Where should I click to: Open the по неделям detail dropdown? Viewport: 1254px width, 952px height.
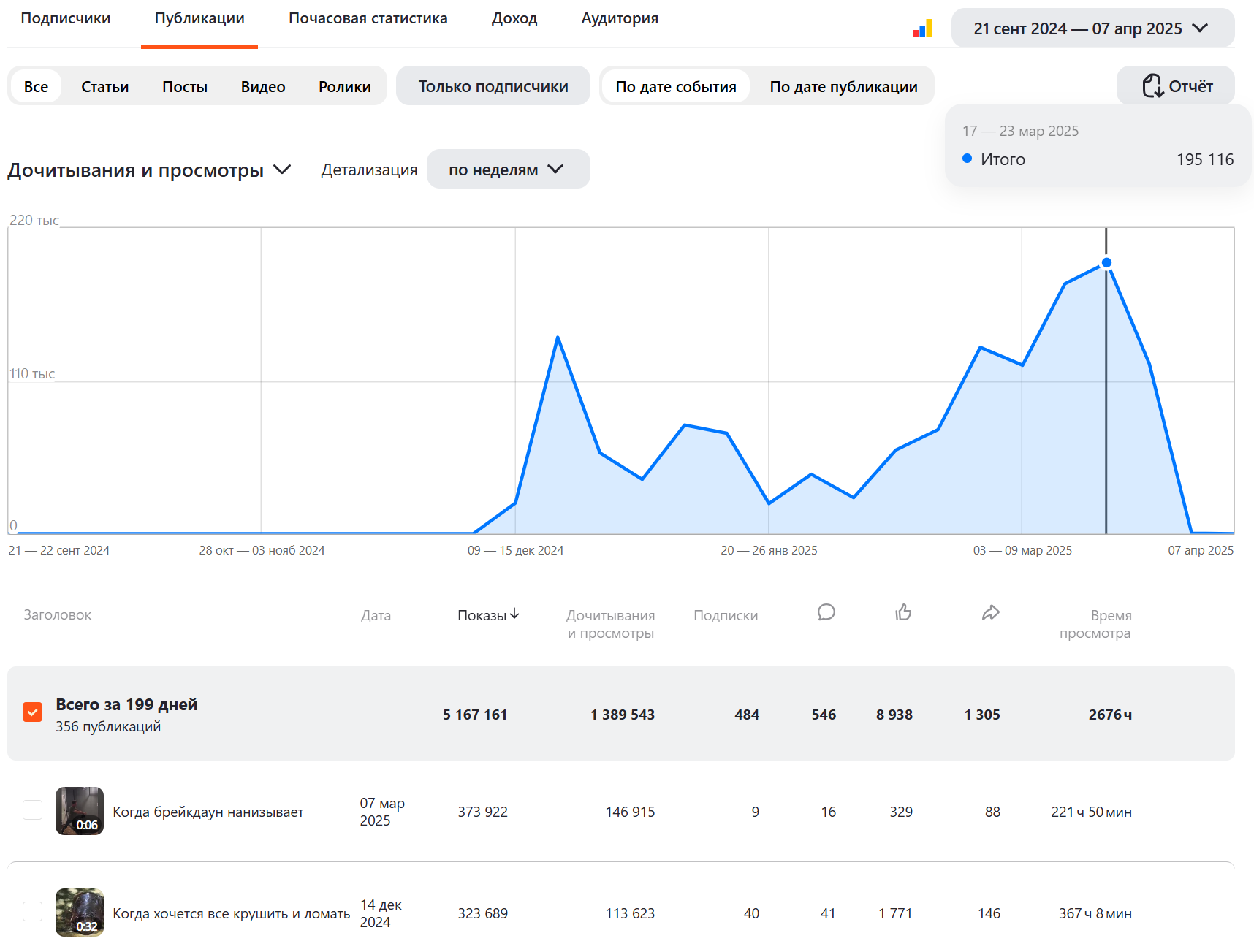point(508,170)
